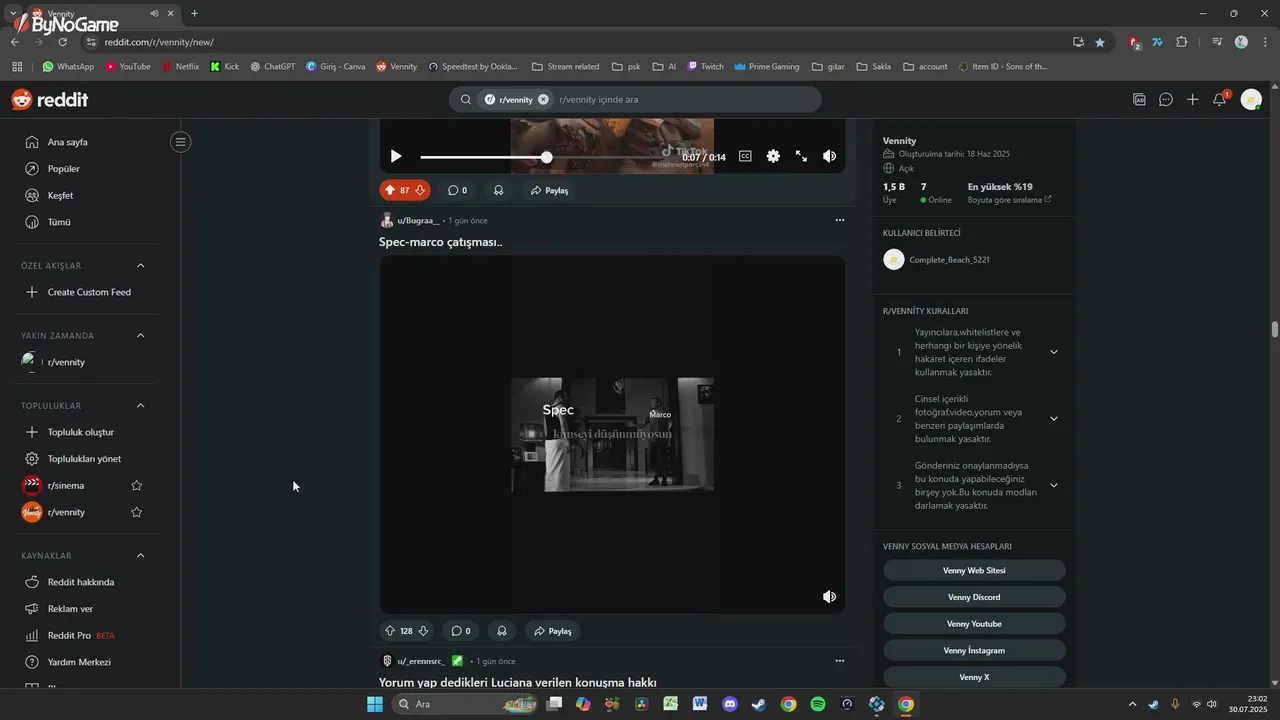Collapse KAYNAKLAR section
The height and width of the screenshot is (720, 1280).
pos(140,556)
